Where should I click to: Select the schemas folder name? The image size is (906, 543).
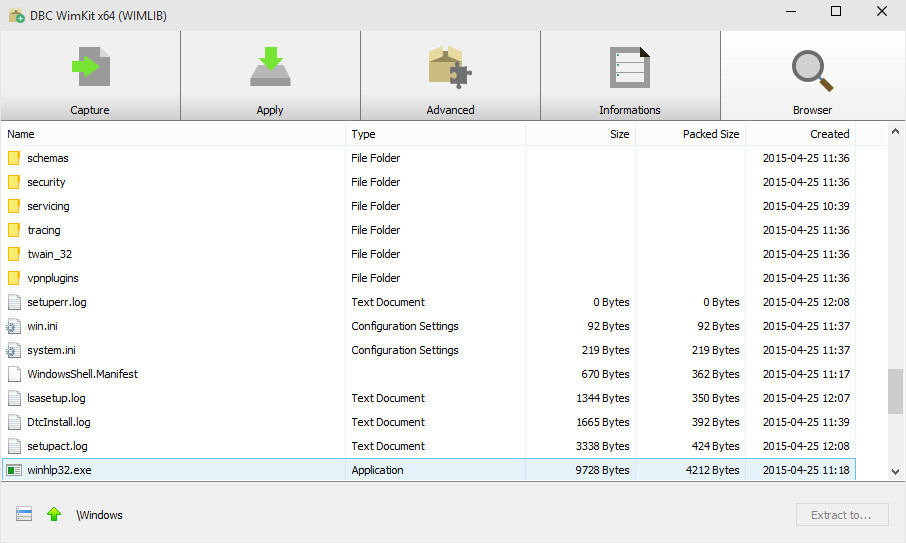pos(48,158)
